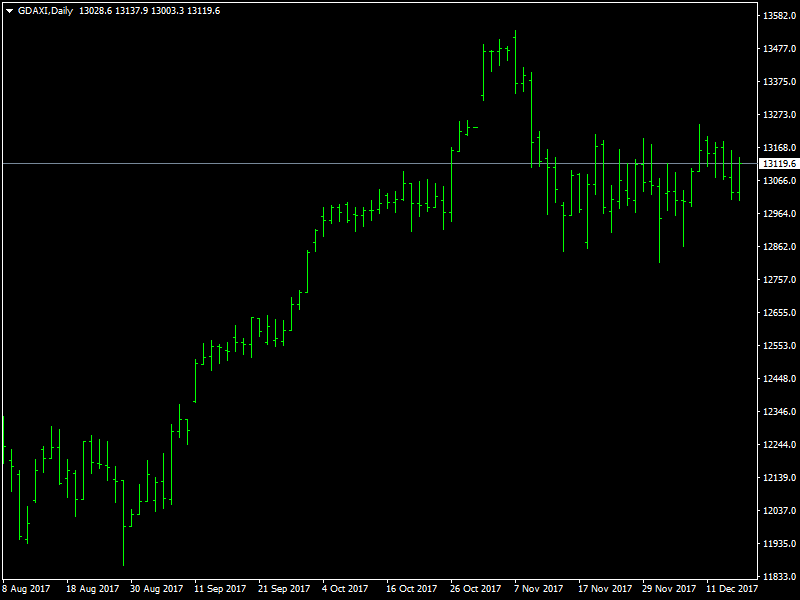Click the 12757.0 price axis label
Image resolution: width=800 pixels, height=600 pixels.
coord(779,280)
